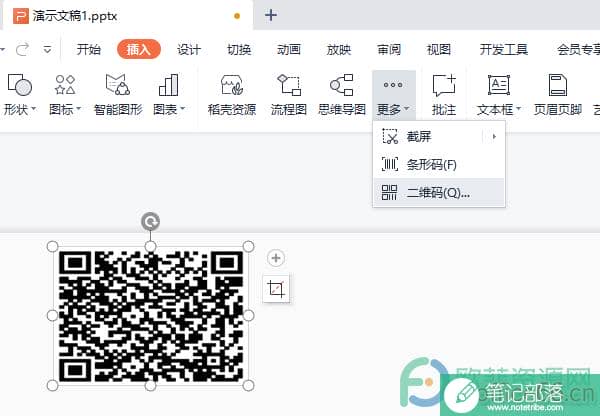Screen dimensions: 600x416
Task: Click the Shapes (形状) icon
Action: (x=20, y=85)
